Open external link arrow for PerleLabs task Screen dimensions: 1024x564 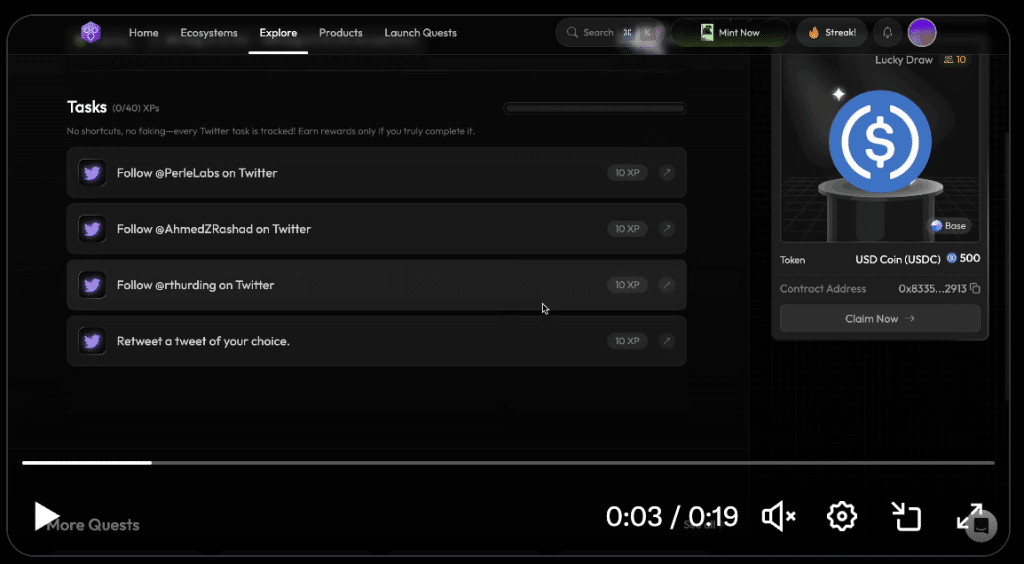(x=667, y=173)
